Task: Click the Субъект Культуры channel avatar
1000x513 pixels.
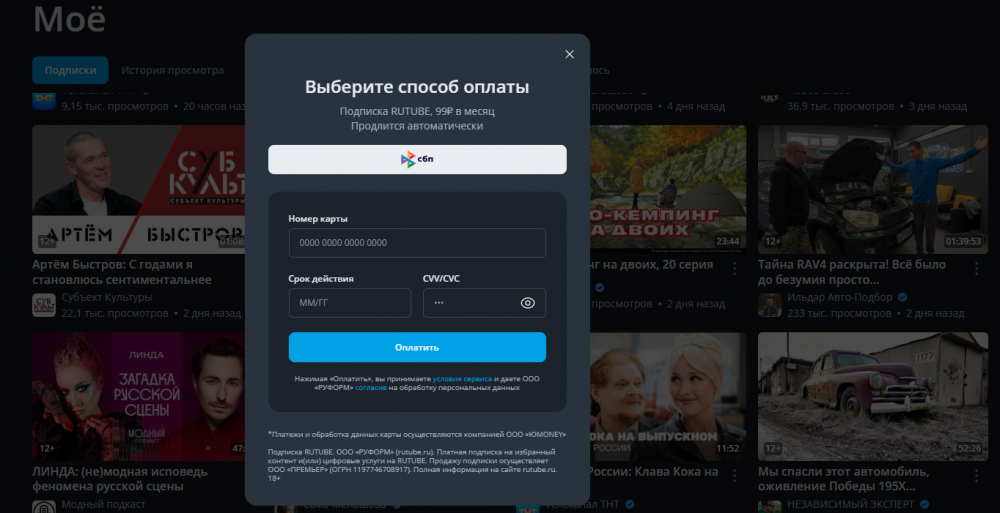Action: (44, 304)
